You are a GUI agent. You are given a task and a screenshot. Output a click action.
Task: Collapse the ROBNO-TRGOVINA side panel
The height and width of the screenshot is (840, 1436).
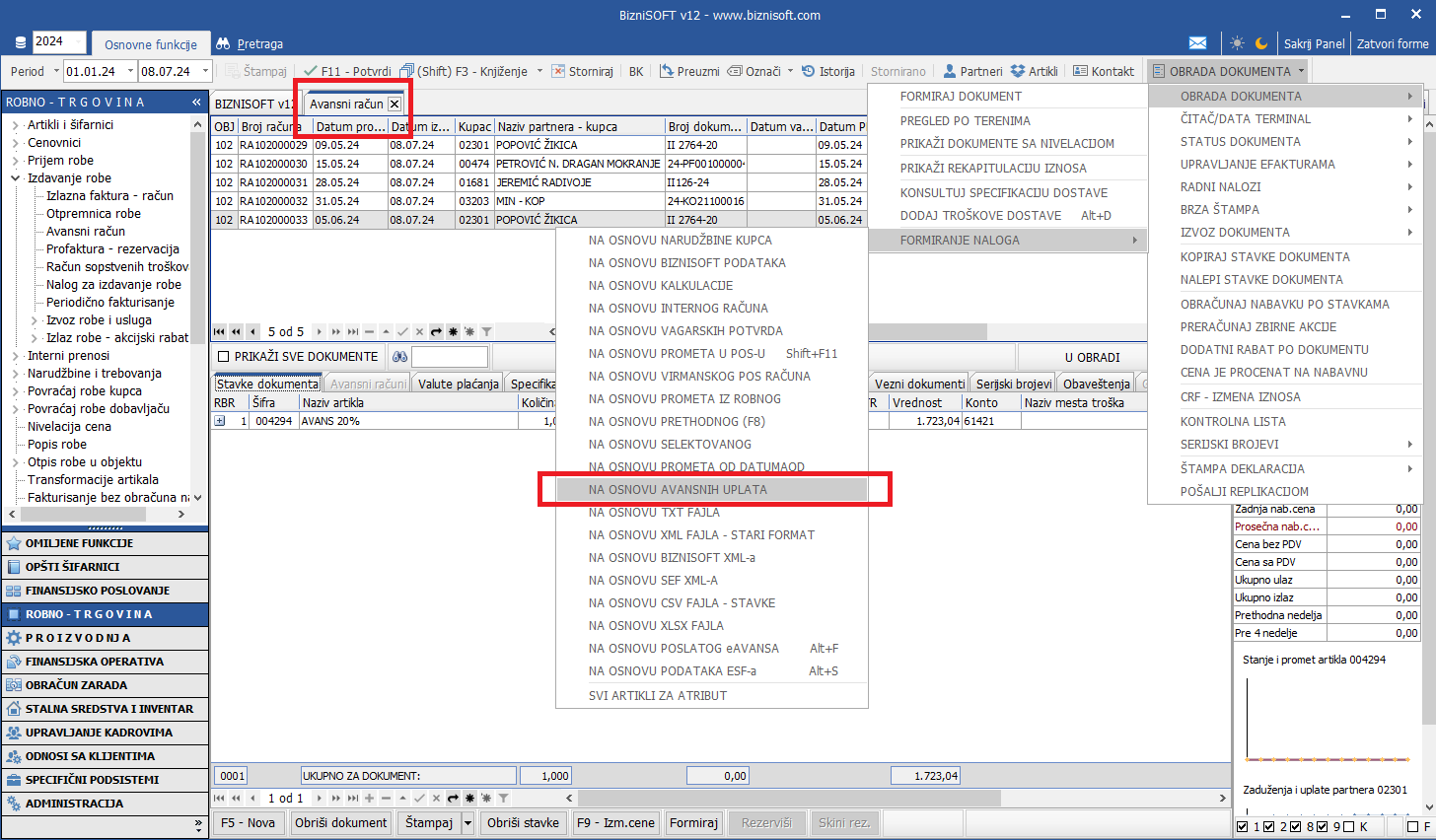tap(196, 103)
